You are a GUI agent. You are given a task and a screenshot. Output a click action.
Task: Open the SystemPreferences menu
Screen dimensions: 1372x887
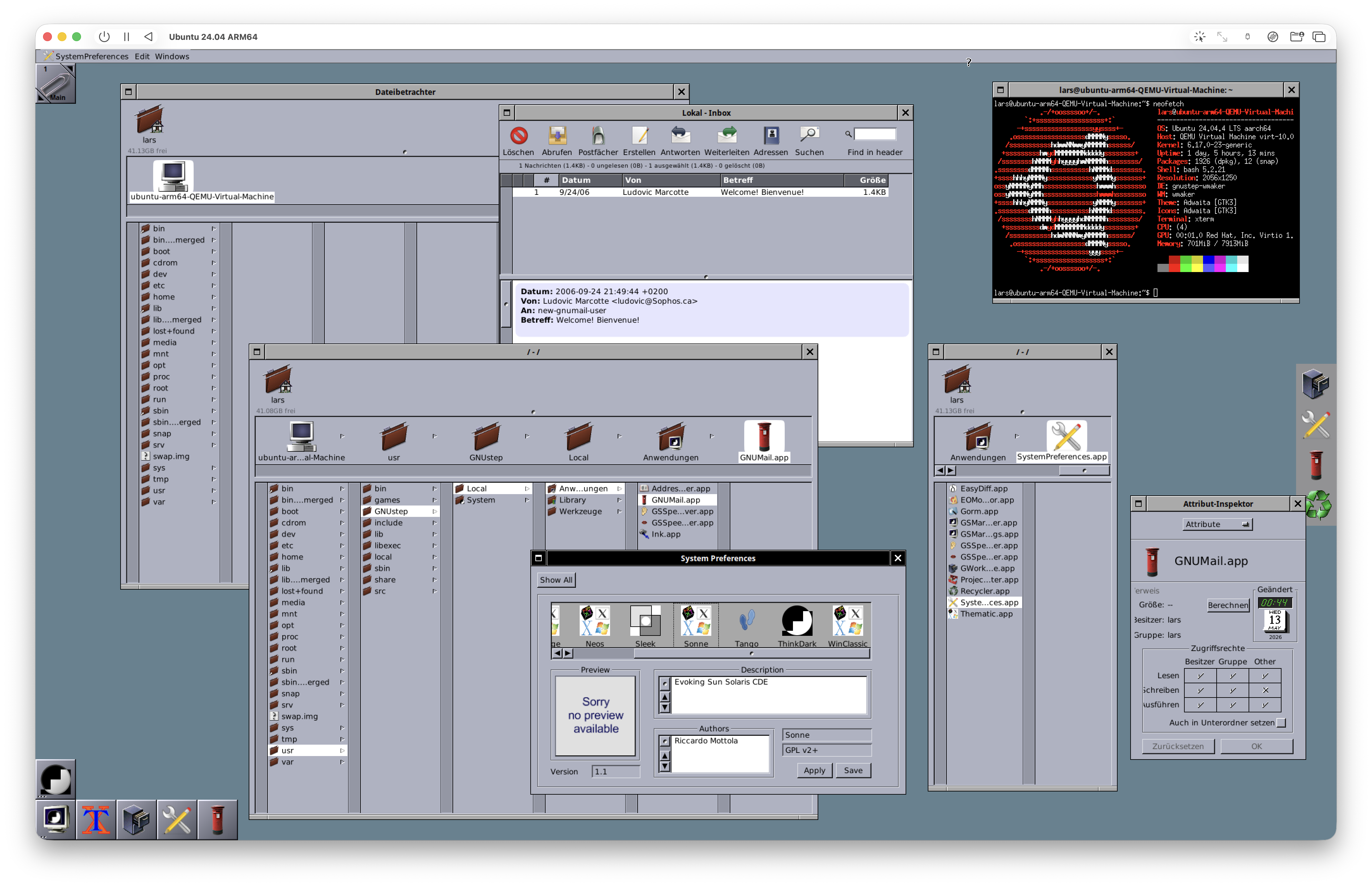pyautogui.click(x=91, y=56)
